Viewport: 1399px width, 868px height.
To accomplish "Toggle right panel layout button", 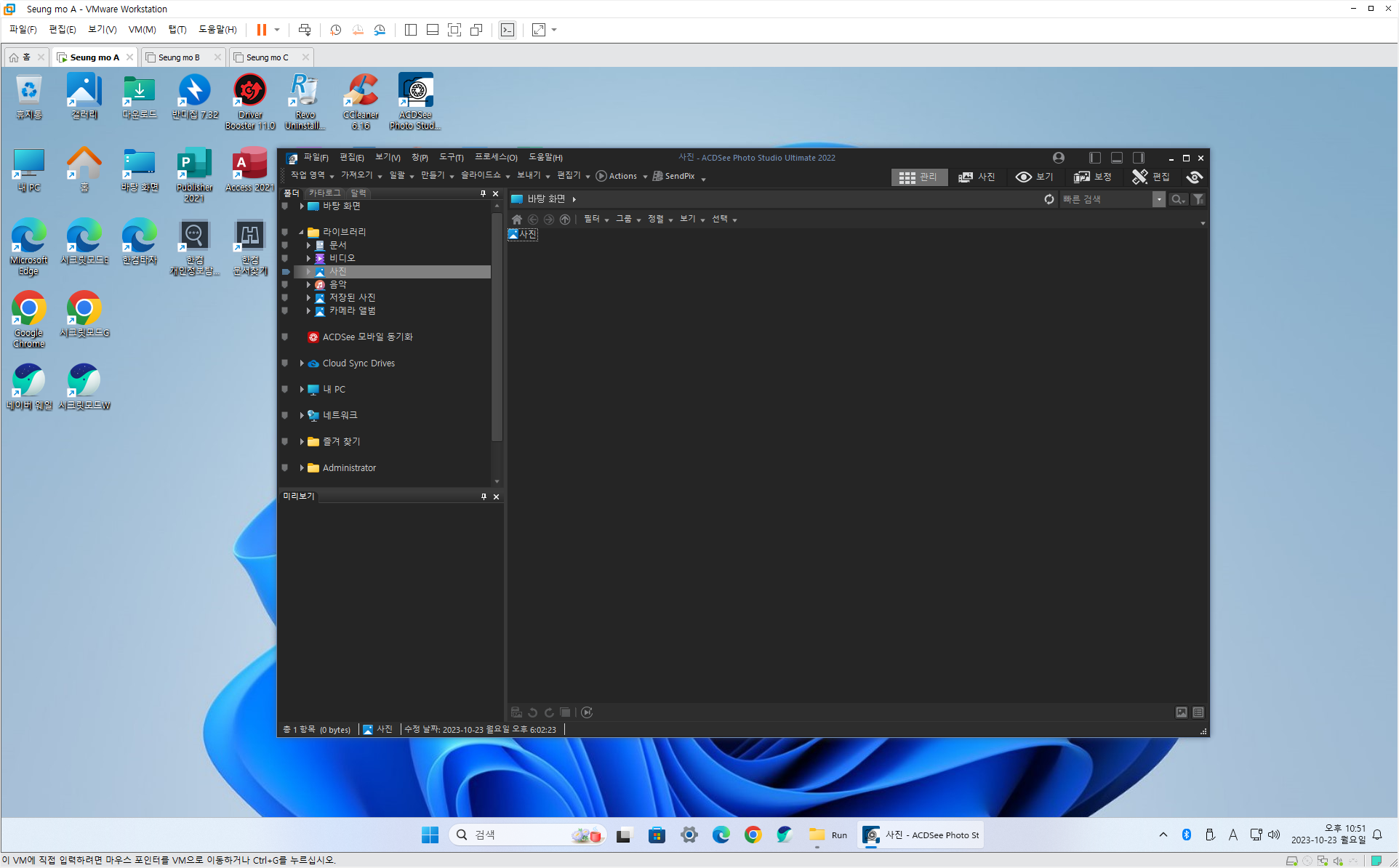I will click(x=1139, y=158).
